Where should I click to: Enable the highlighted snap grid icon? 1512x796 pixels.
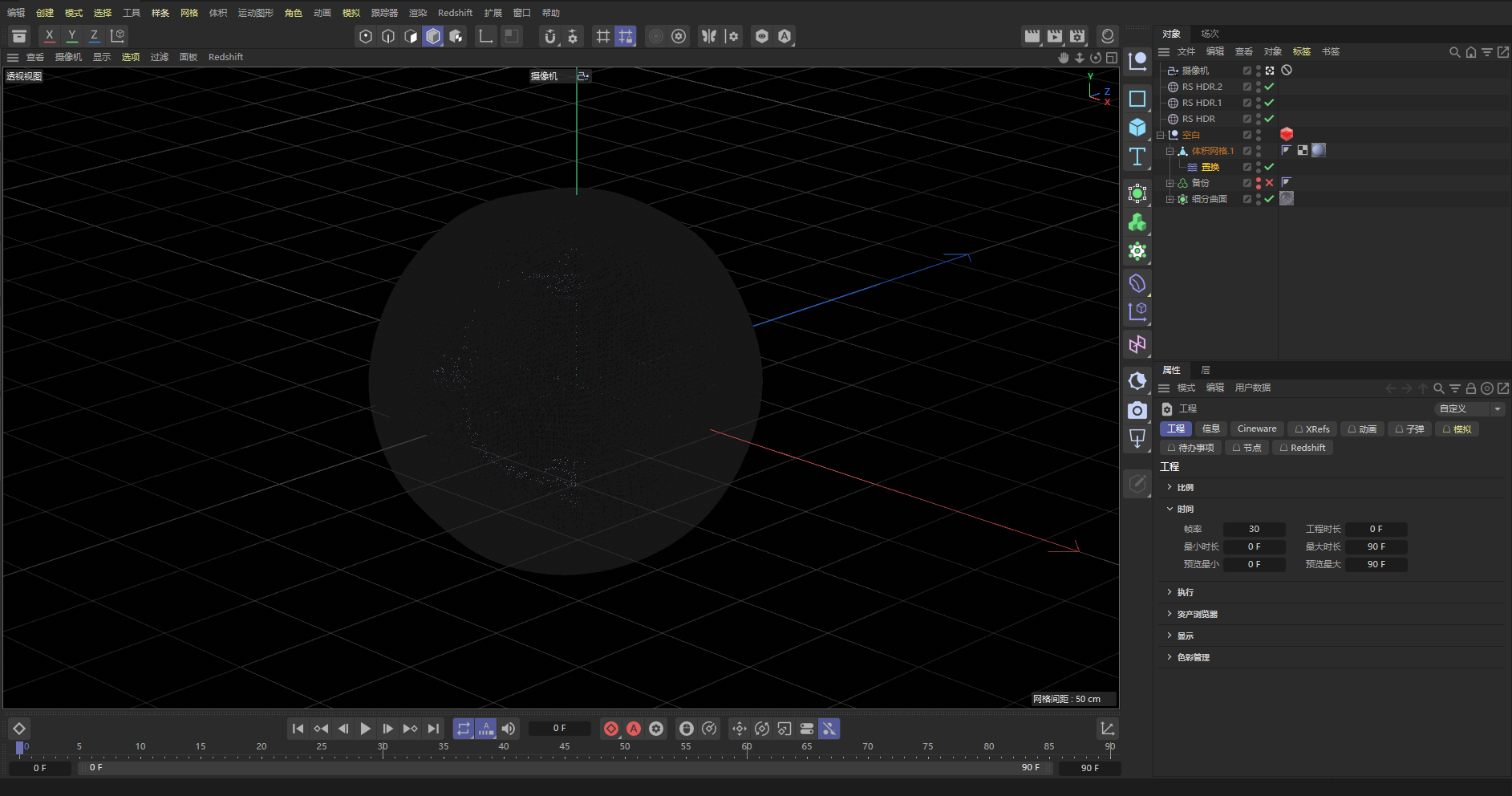(626, 36)
